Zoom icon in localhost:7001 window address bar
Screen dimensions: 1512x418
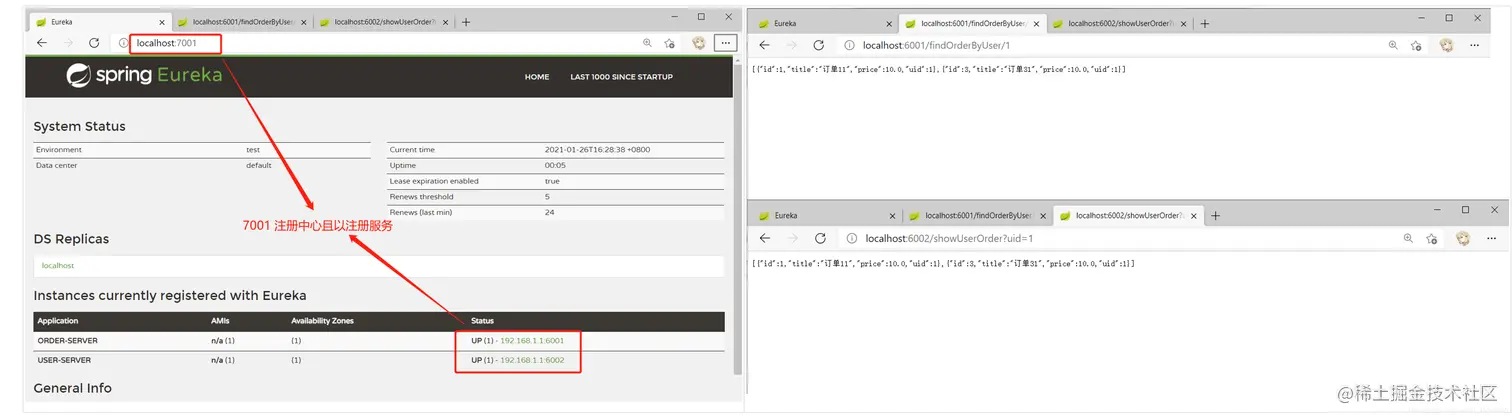pos(647,43)
